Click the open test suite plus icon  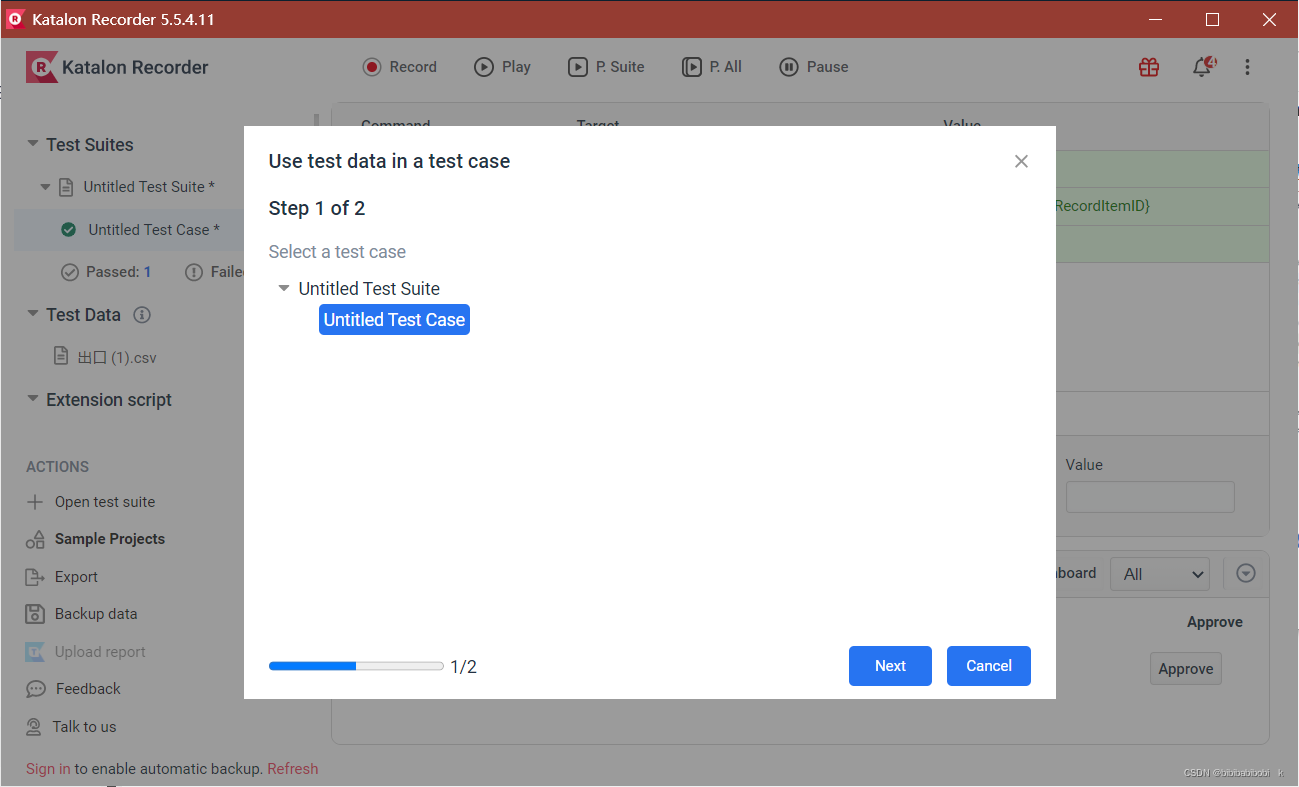point(35,502)
